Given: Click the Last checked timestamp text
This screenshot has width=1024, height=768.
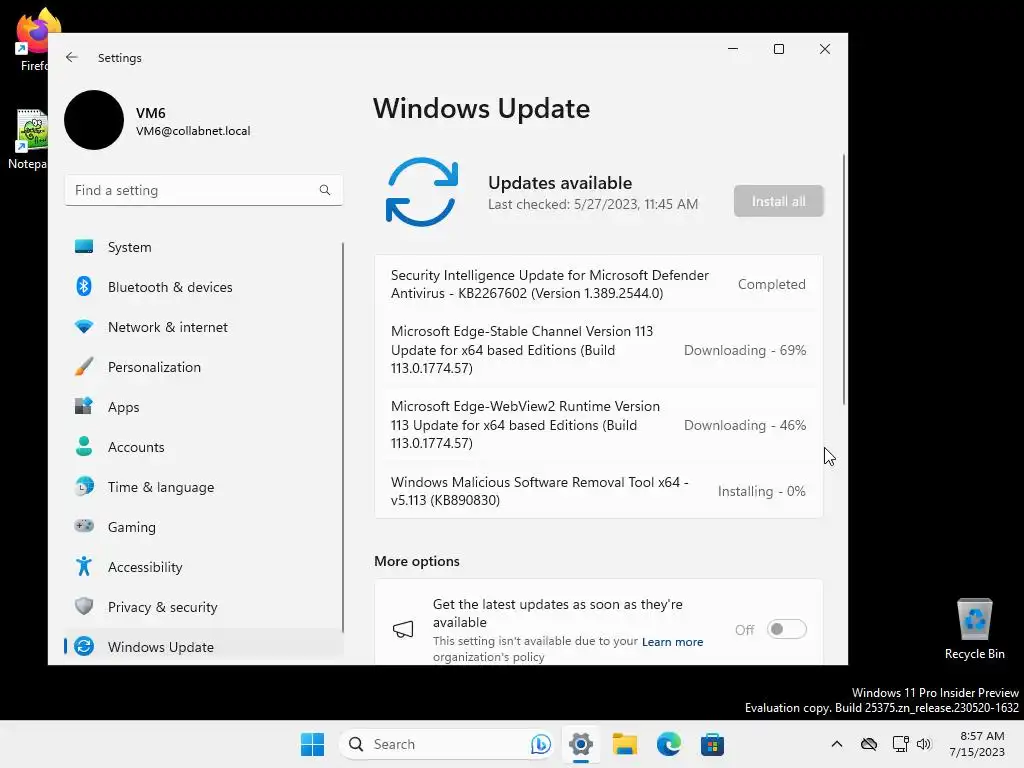Looking at the screenshot, I should (593, 204).
